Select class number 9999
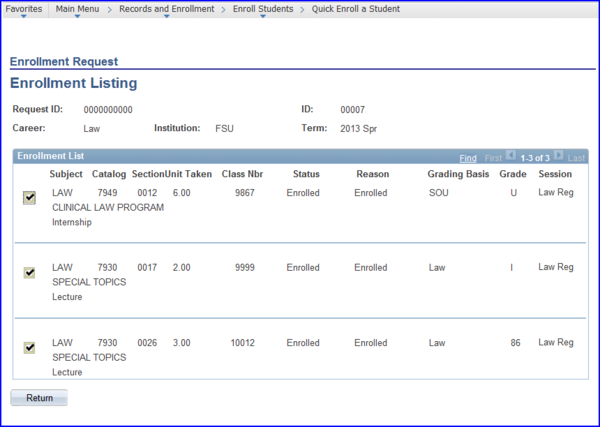This screenshot has width=600, height=427. 245,267
